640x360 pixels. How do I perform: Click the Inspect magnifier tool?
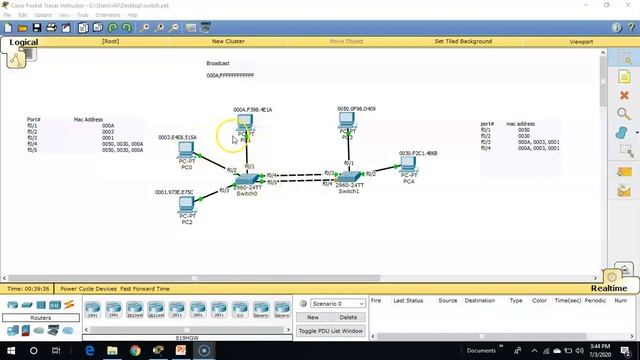coord(623,113)
